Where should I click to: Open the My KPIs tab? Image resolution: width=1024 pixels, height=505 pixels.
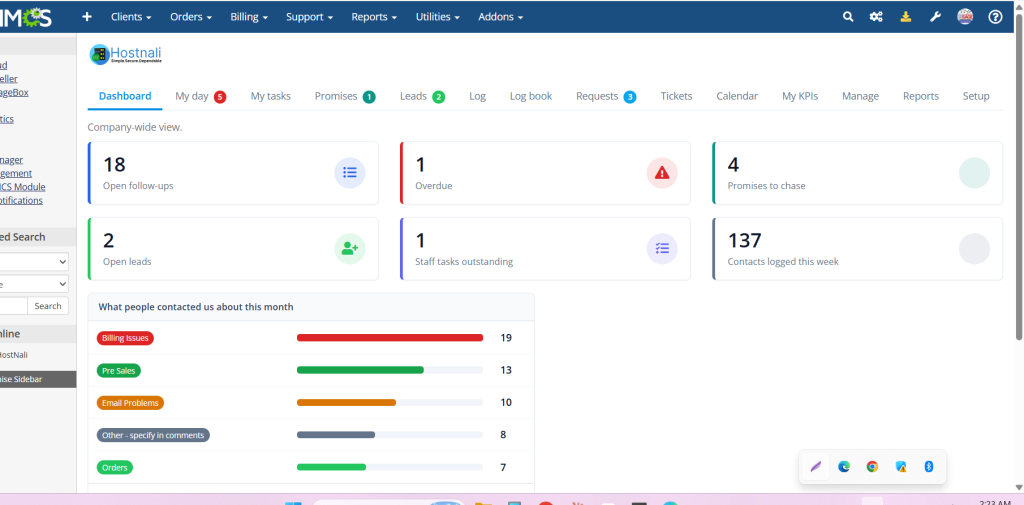click(800, 96)
